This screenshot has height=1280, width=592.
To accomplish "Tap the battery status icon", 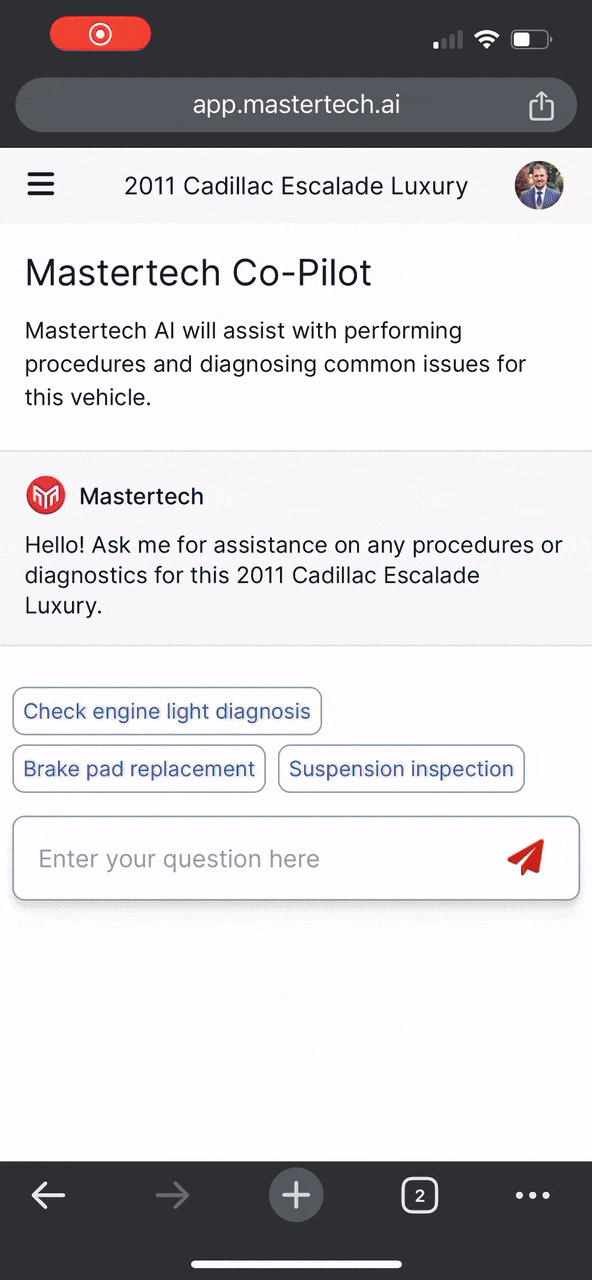I will click(x=531, y=40).
